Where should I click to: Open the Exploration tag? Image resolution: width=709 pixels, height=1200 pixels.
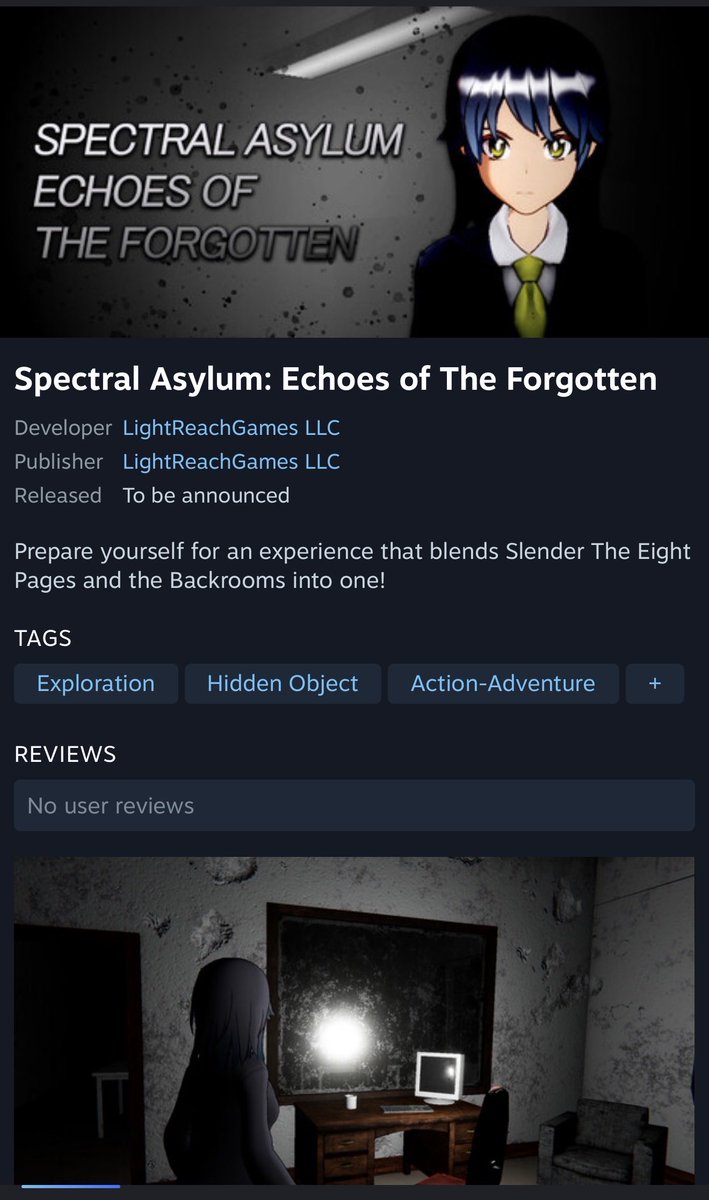[96, 684]
